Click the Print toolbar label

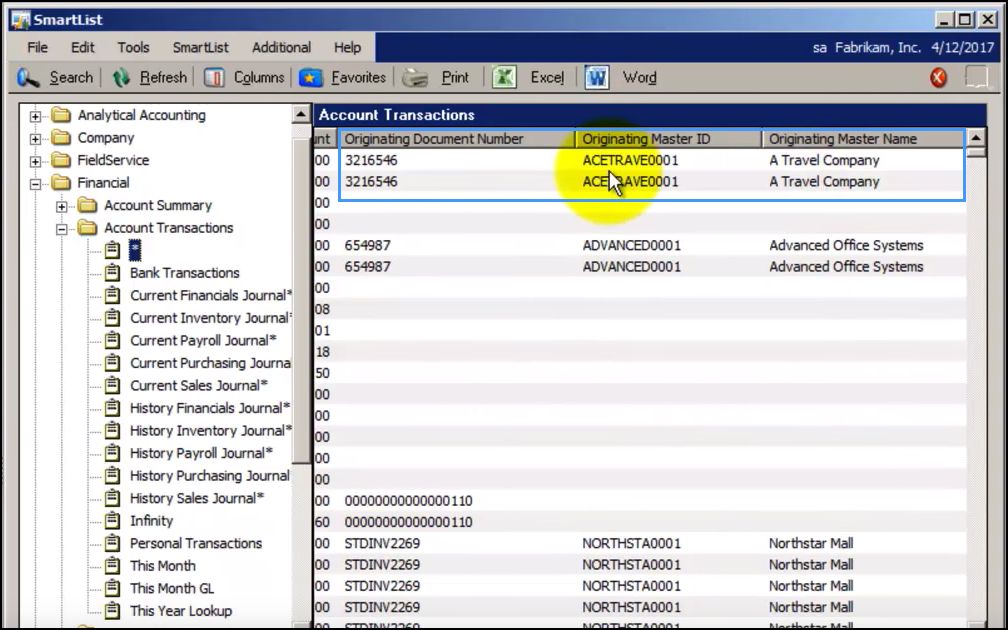point(455,78)
